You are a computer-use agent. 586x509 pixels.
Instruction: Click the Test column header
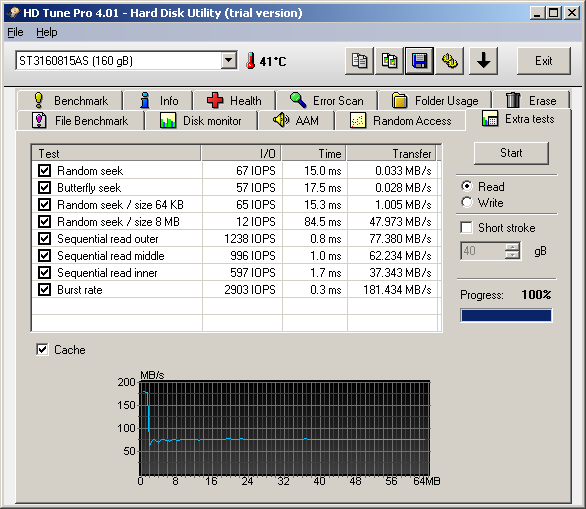point(116,154)
